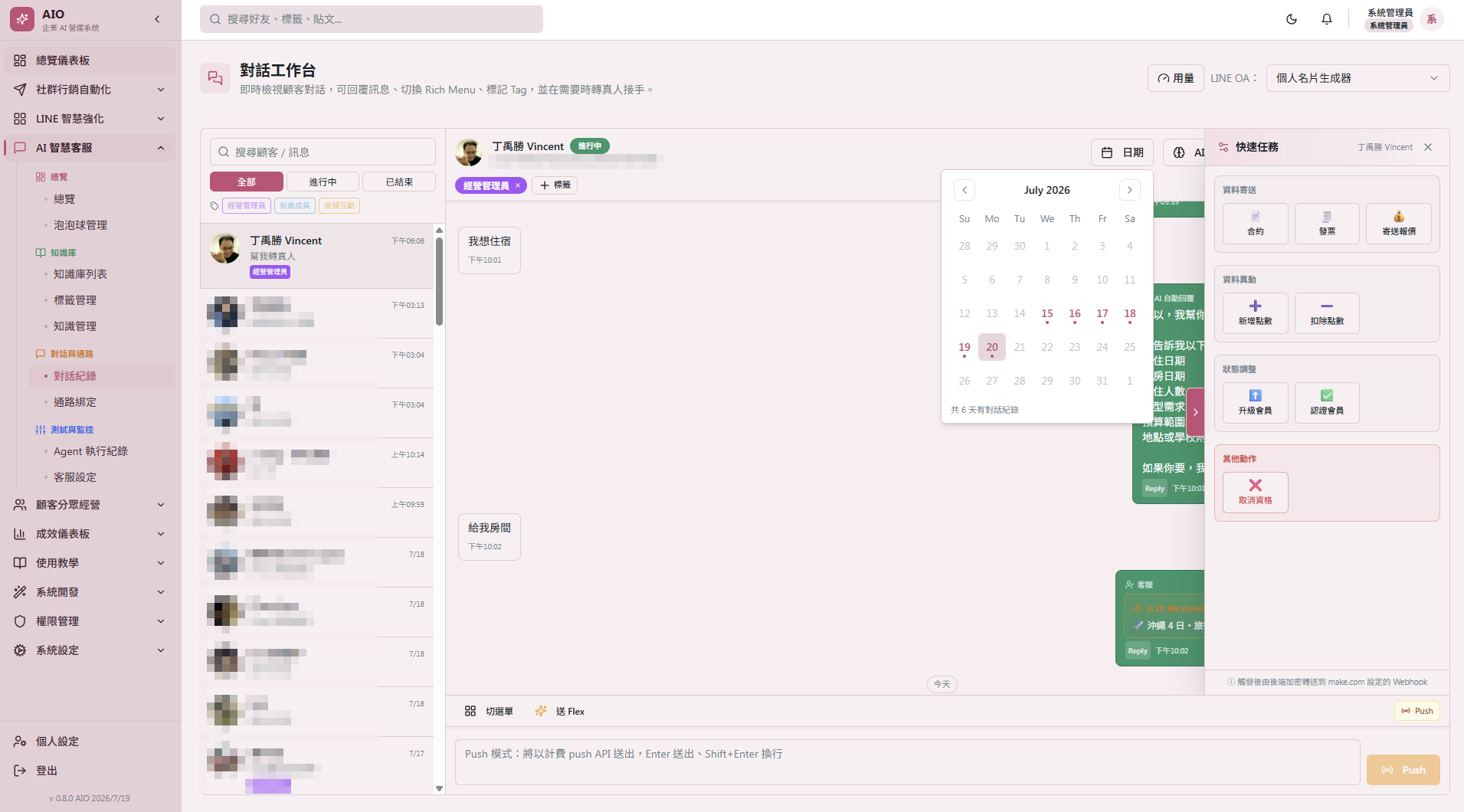Click the 用量 usage button
This screenshot has height=812, width=1464.
pos(1175,78)
